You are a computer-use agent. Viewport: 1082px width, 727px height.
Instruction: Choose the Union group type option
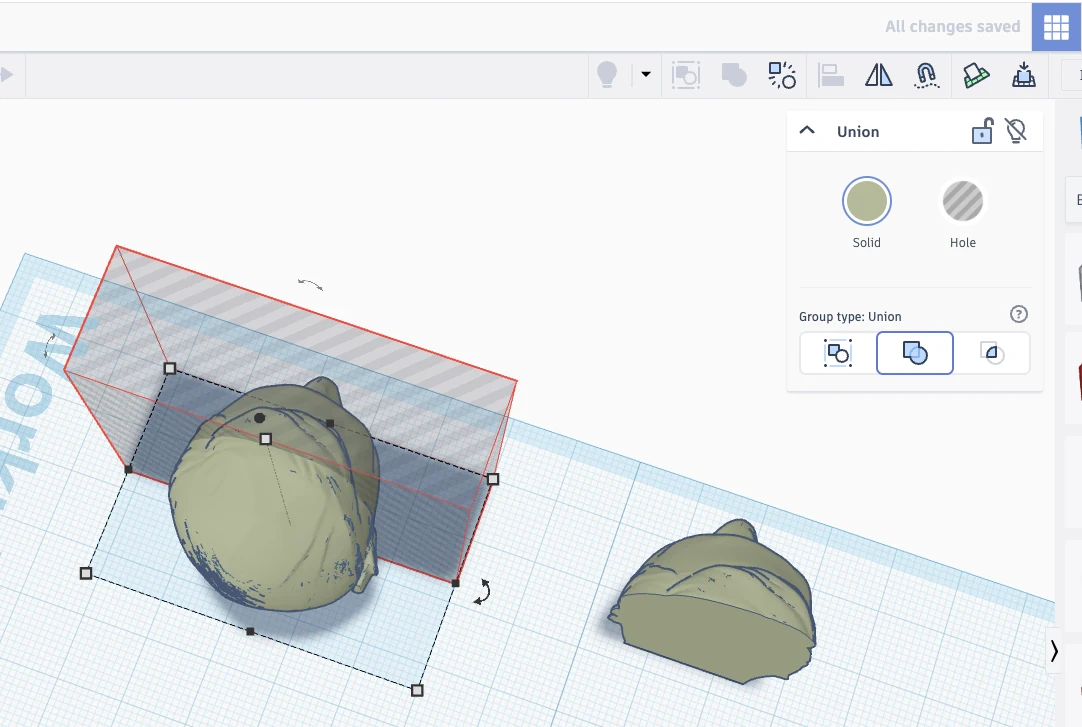click(x=915, y=353)
